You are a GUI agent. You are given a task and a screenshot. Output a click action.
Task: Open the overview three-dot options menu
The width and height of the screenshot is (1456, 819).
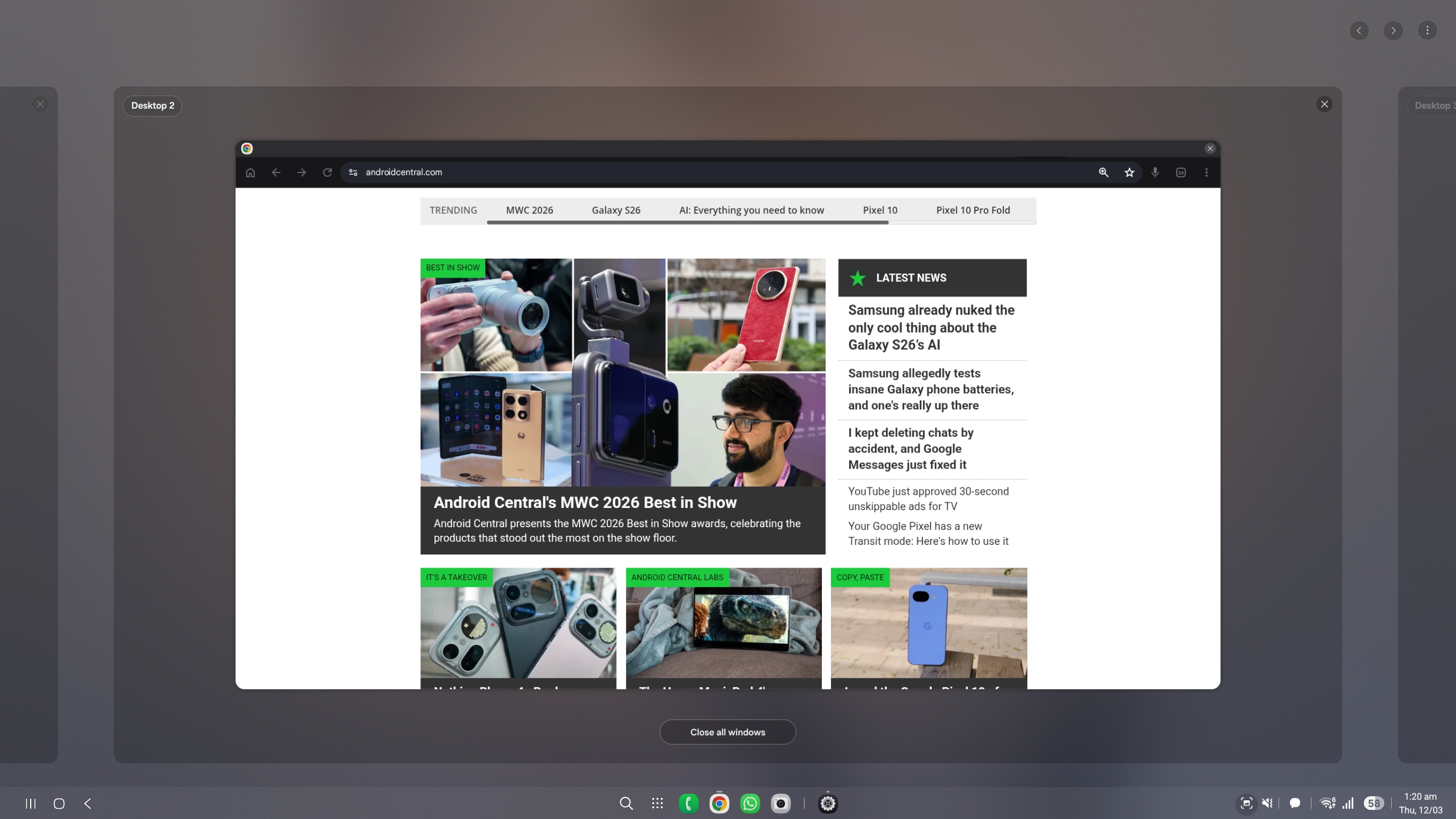[x=1427, y=30]
